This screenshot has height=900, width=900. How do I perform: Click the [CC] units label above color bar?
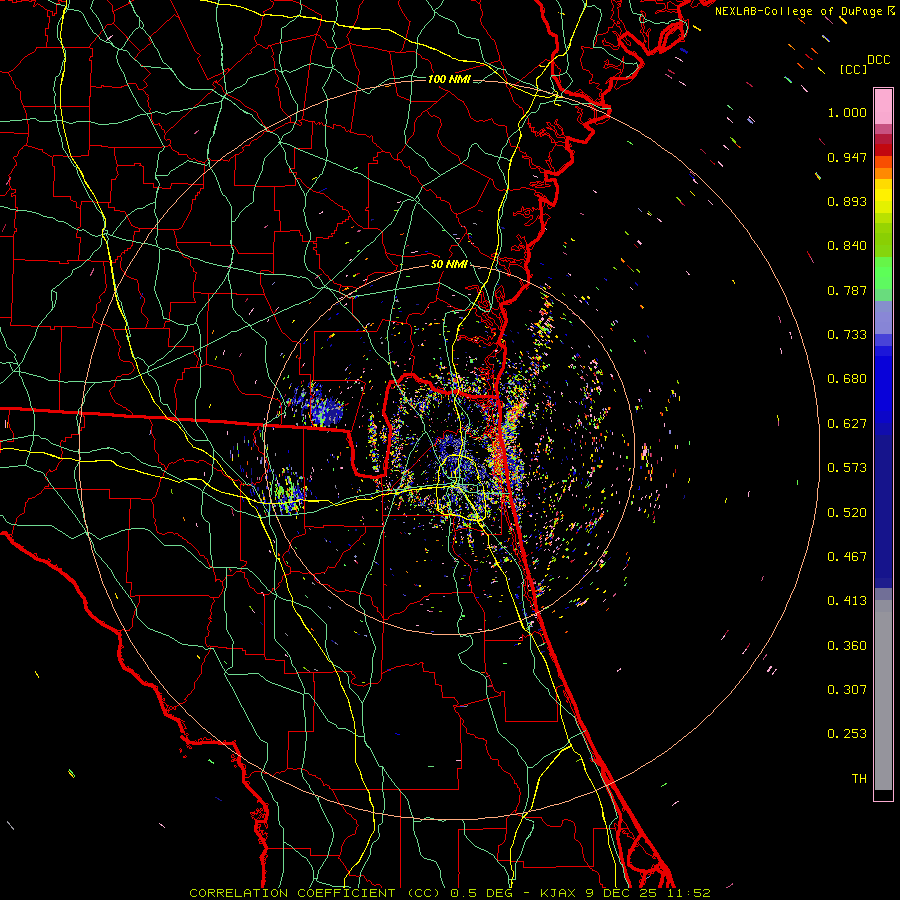pyautogui.click(x=853, y=69)
